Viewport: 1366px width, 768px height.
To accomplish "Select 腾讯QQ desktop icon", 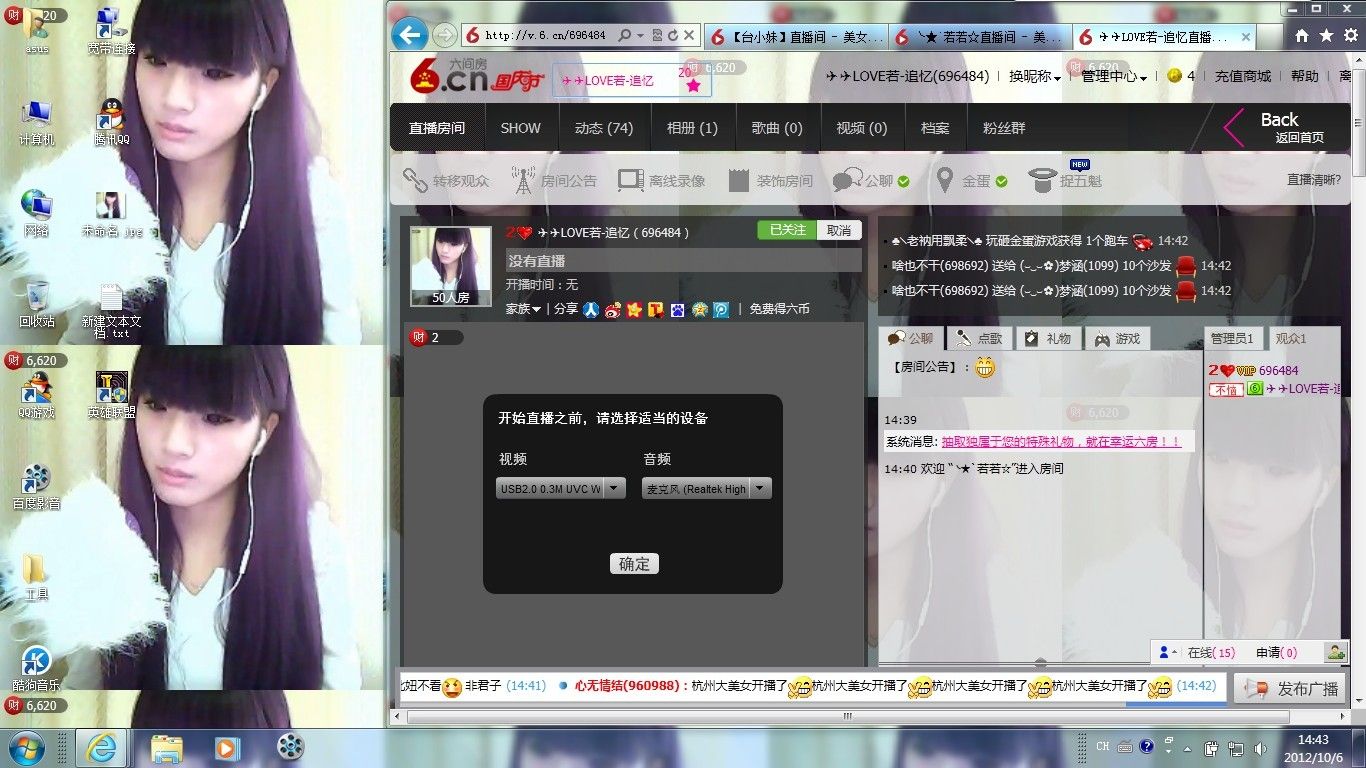I will tap(111, 122).
